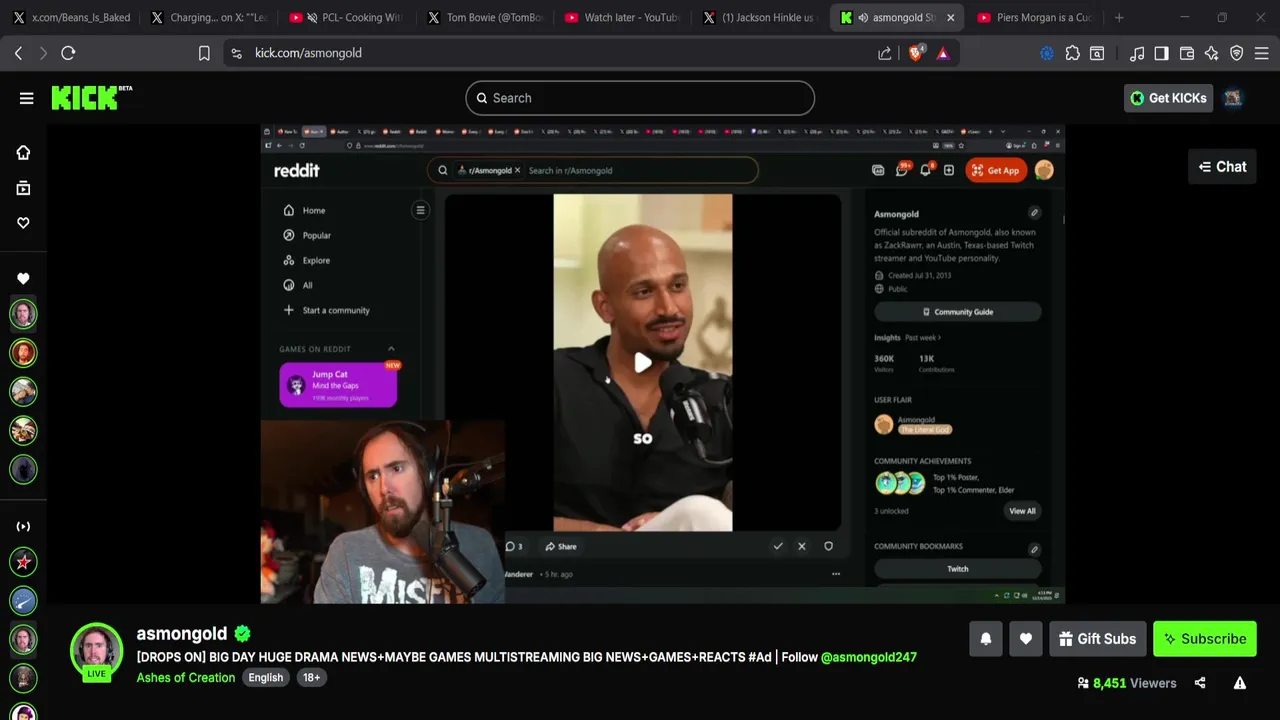The width and height of the screenshot is (1280, 720).
Task: Toggle bookmark for this page
Action: (x=204, y=53)
